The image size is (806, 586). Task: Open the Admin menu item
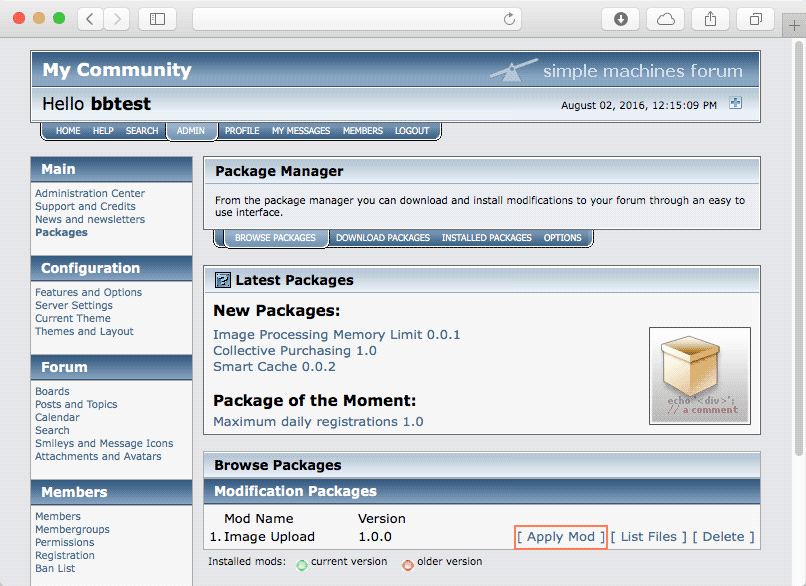[191, 131]
